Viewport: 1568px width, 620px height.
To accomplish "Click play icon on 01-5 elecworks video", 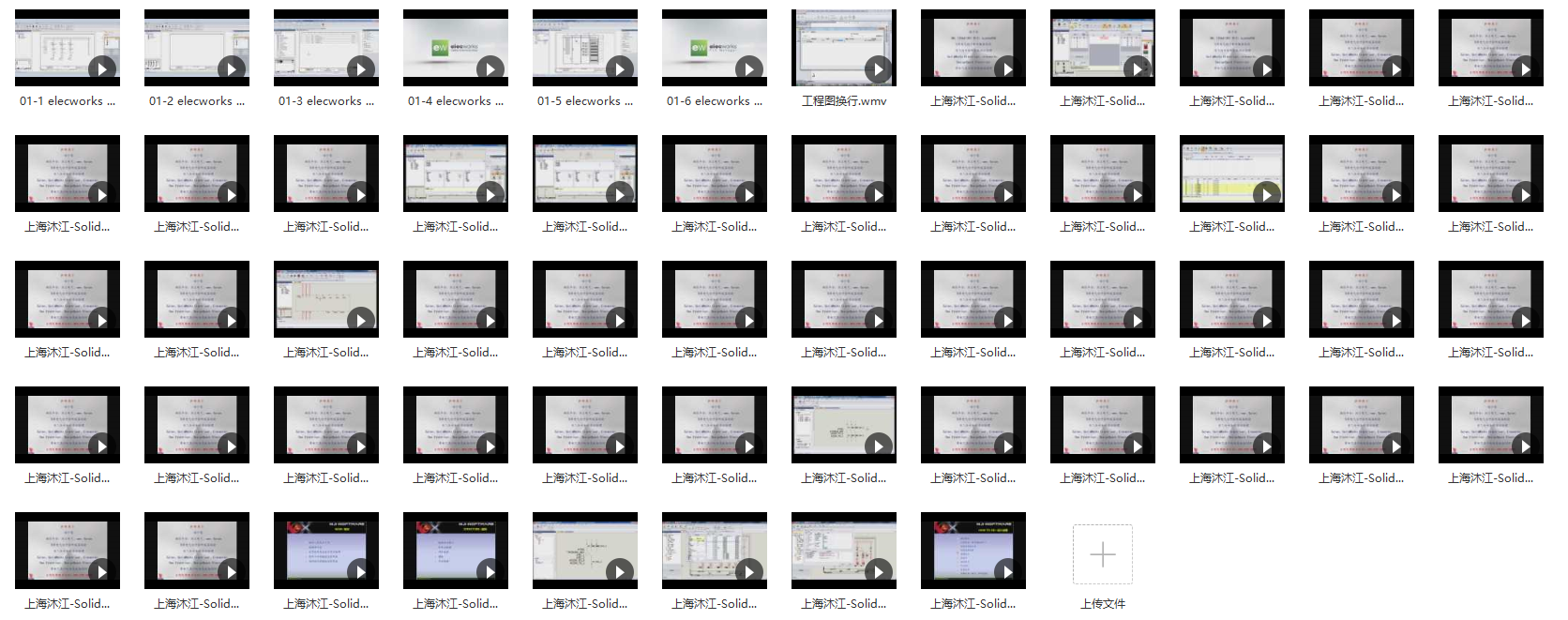I will tap(620, 68).
